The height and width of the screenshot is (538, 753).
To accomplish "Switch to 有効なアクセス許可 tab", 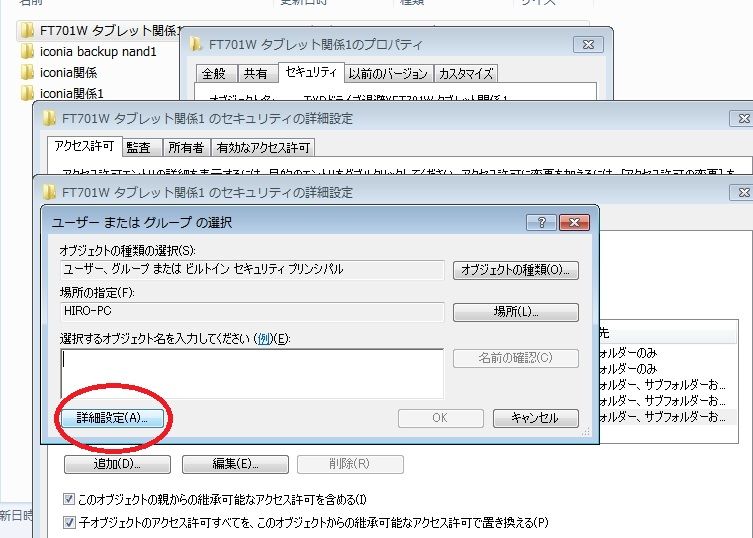I will [x=263, y=147].
